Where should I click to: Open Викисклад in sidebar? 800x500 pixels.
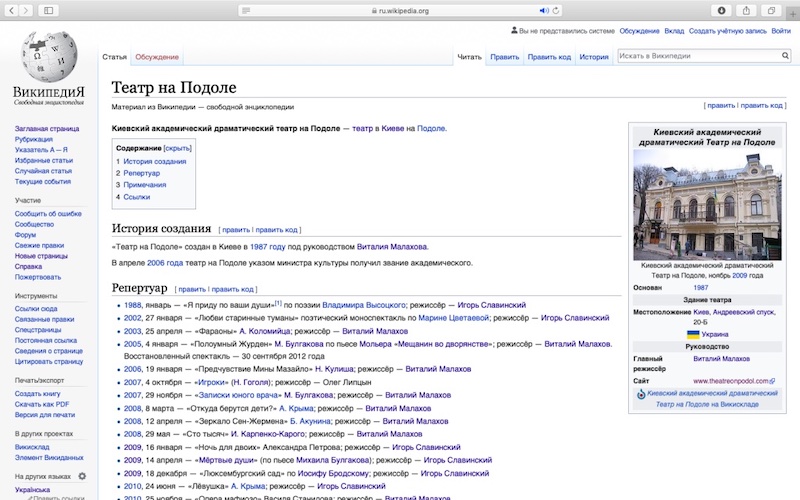coord(32,447)
